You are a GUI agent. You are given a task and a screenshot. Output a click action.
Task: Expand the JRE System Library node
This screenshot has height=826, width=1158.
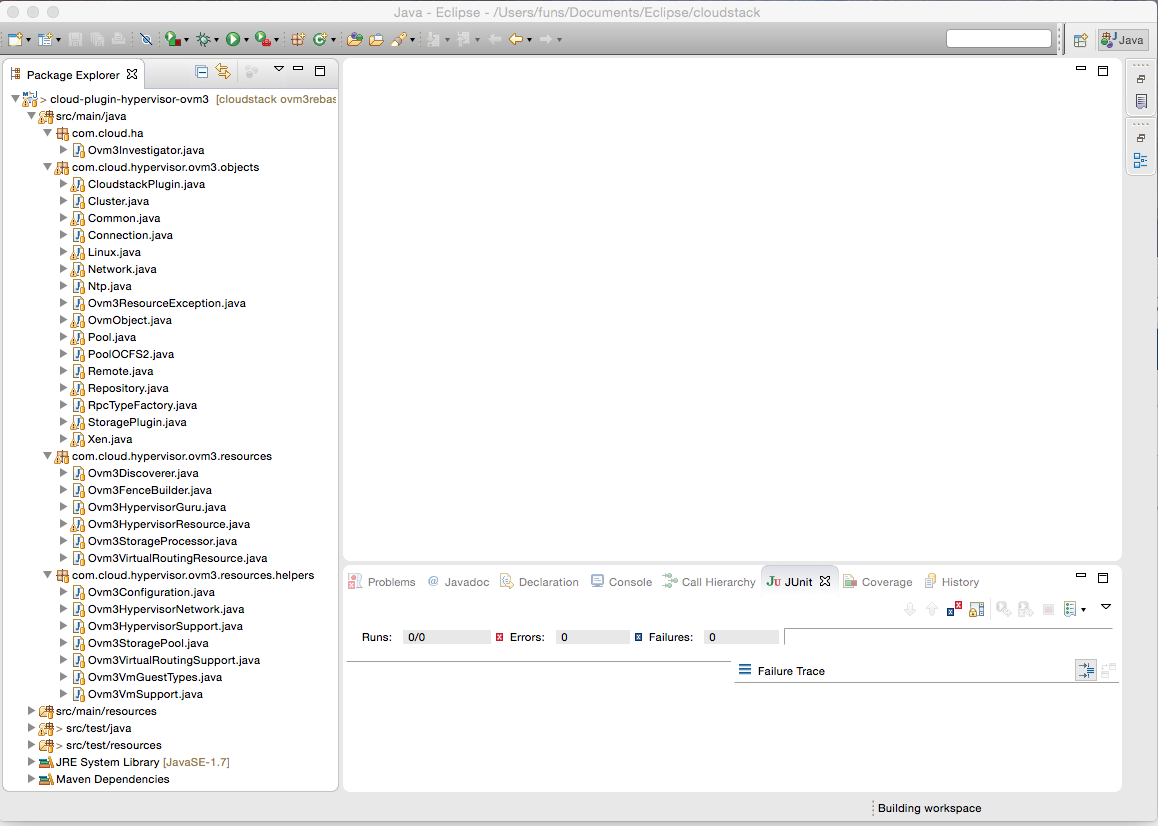tap(32, 762)
